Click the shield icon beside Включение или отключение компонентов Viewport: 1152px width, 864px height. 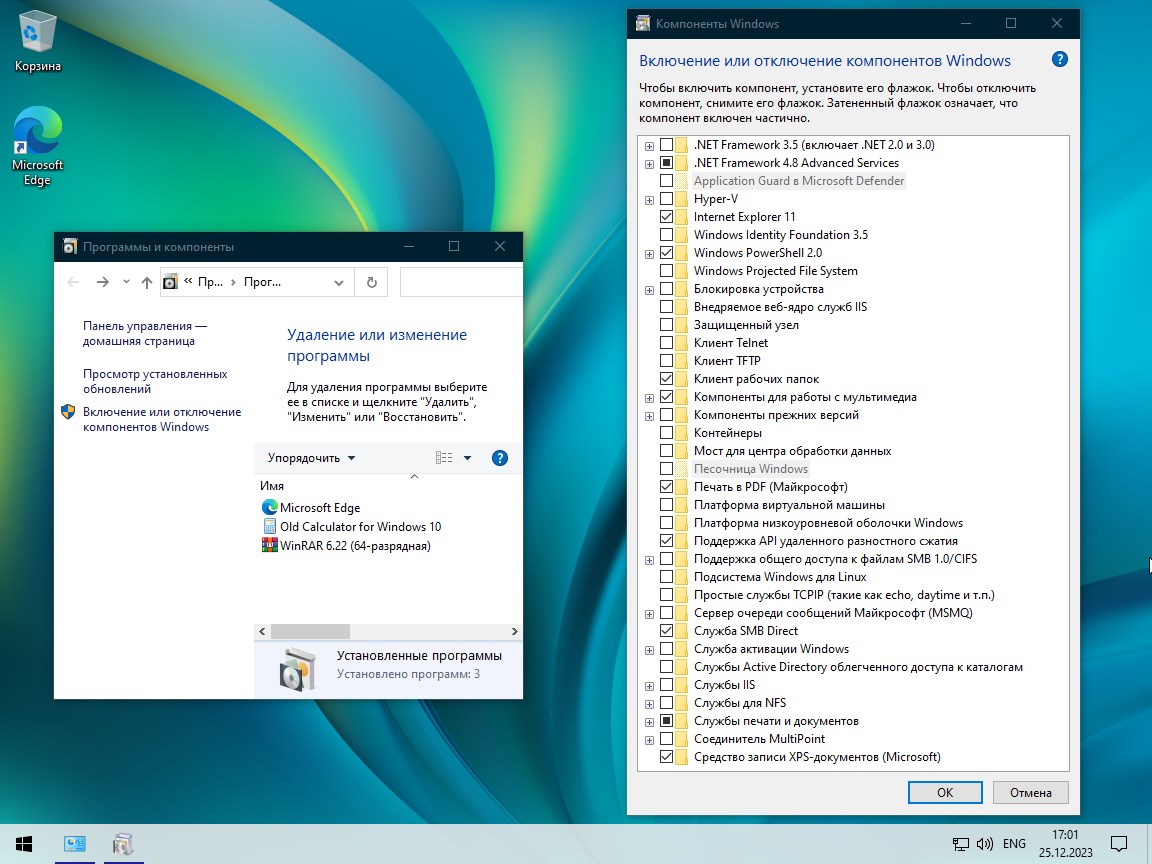pyautogui.click(x=68, y=411)
